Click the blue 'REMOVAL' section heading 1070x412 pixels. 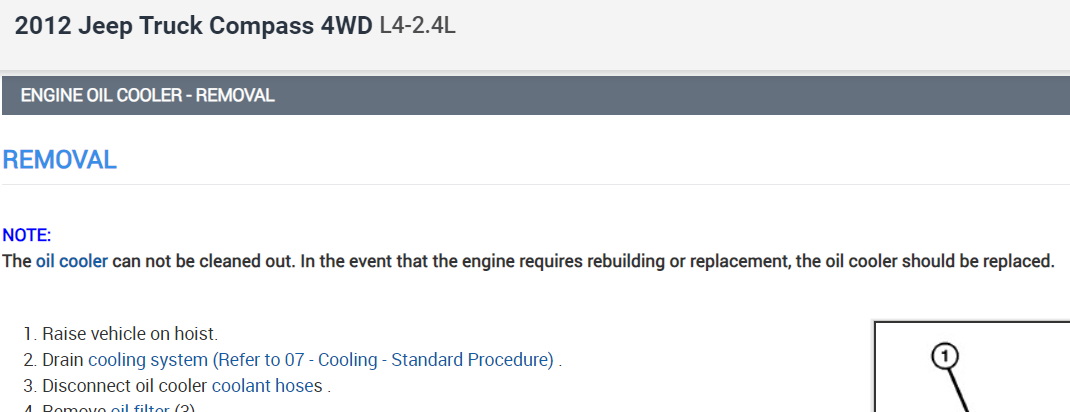pyautogui.click(x=60, y=160)
